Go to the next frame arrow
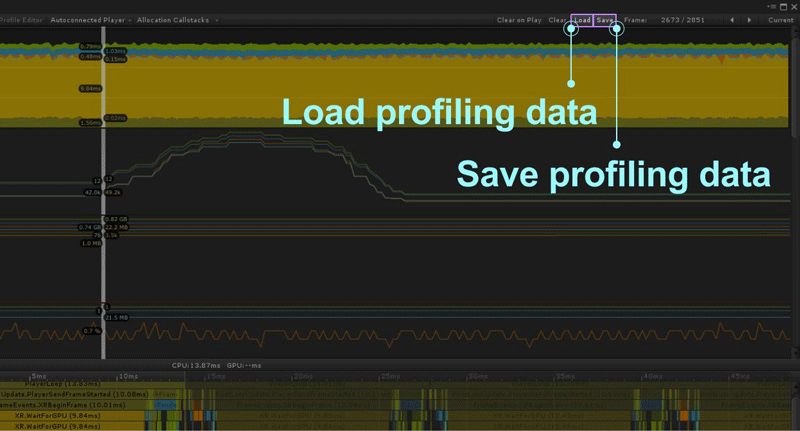Image resolution: width=800 pixels, height=431 pixels. [750, 20]
